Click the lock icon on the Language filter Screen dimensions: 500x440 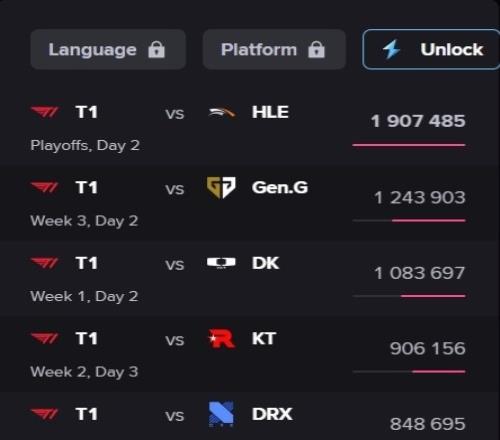point(156,50)
